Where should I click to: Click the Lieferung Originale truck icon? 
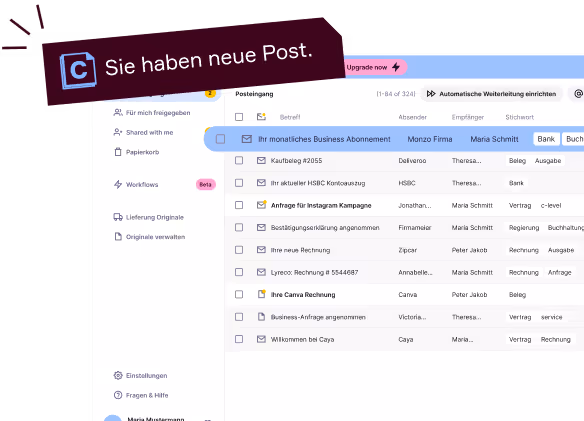(118, 217)
